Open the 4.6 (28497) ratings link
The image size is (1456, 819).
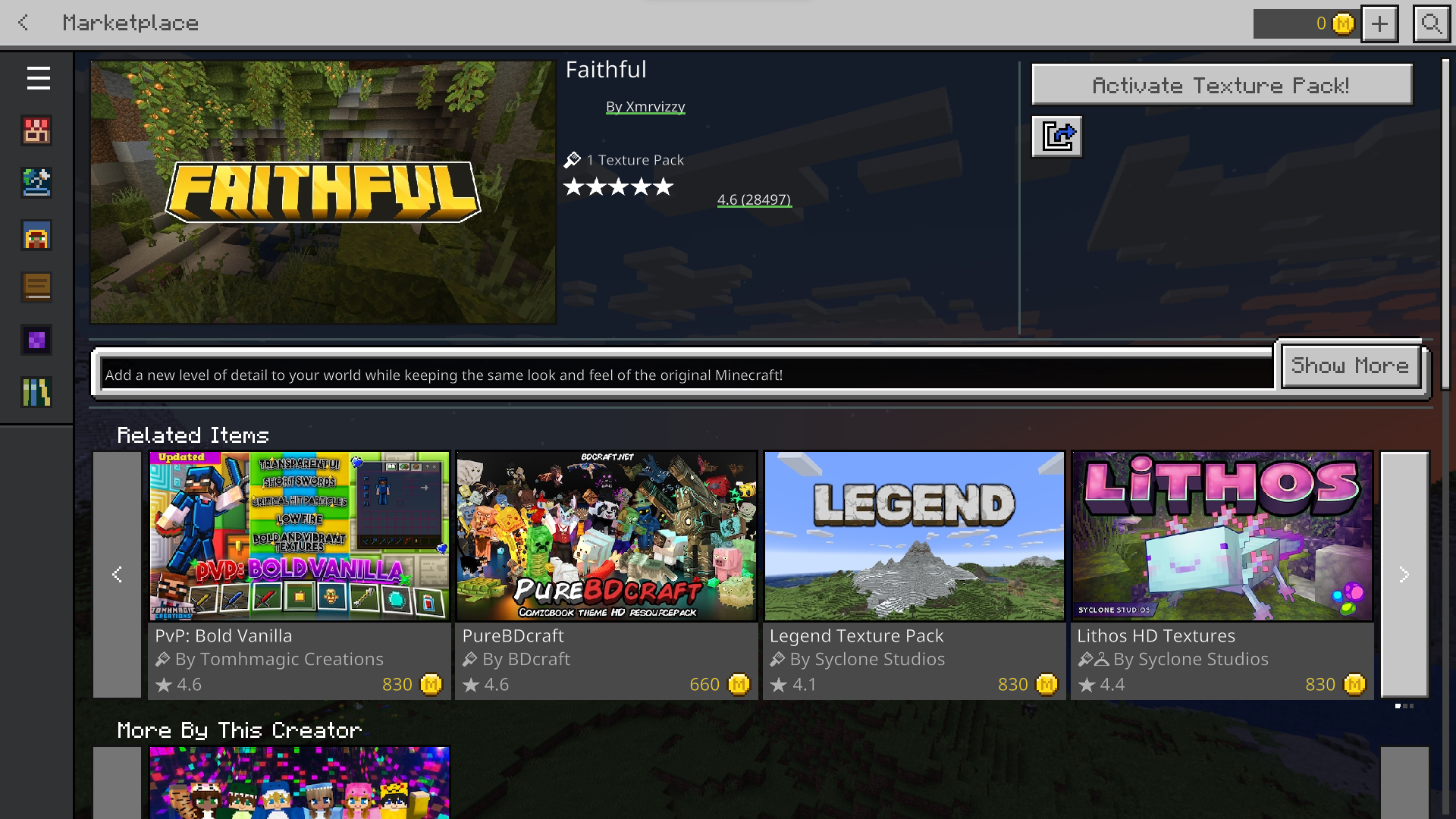click(754, 199)
